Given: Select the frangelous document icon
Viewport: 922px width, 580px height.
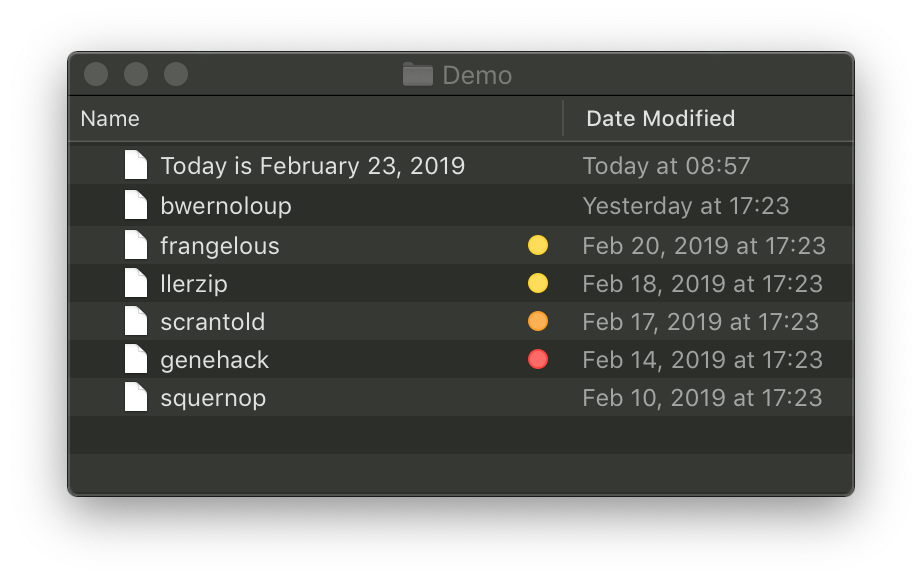Looking at the screenshot, I should pyautogui.click(x=136, y=245).
